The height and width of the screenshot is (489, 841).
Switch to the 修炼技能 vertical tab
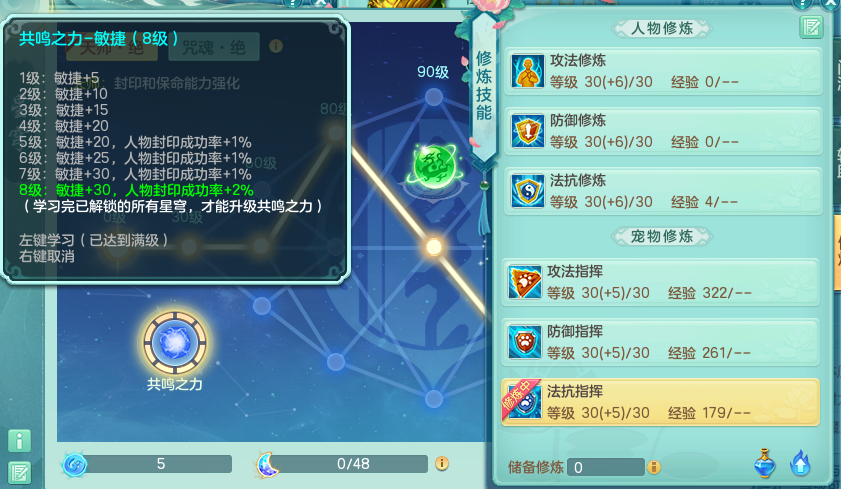tap(484, 86)
